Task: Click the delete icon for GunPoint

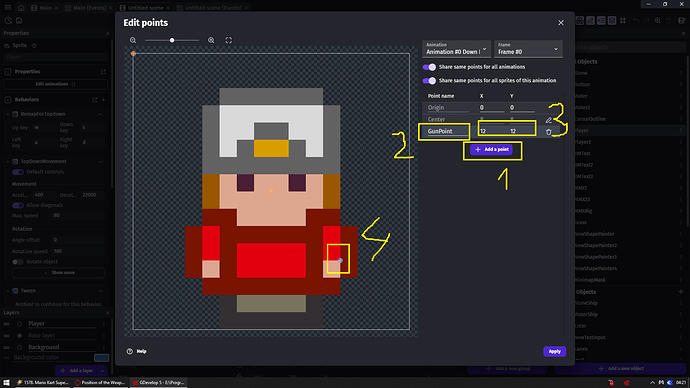Action: (x=548, y=132)
